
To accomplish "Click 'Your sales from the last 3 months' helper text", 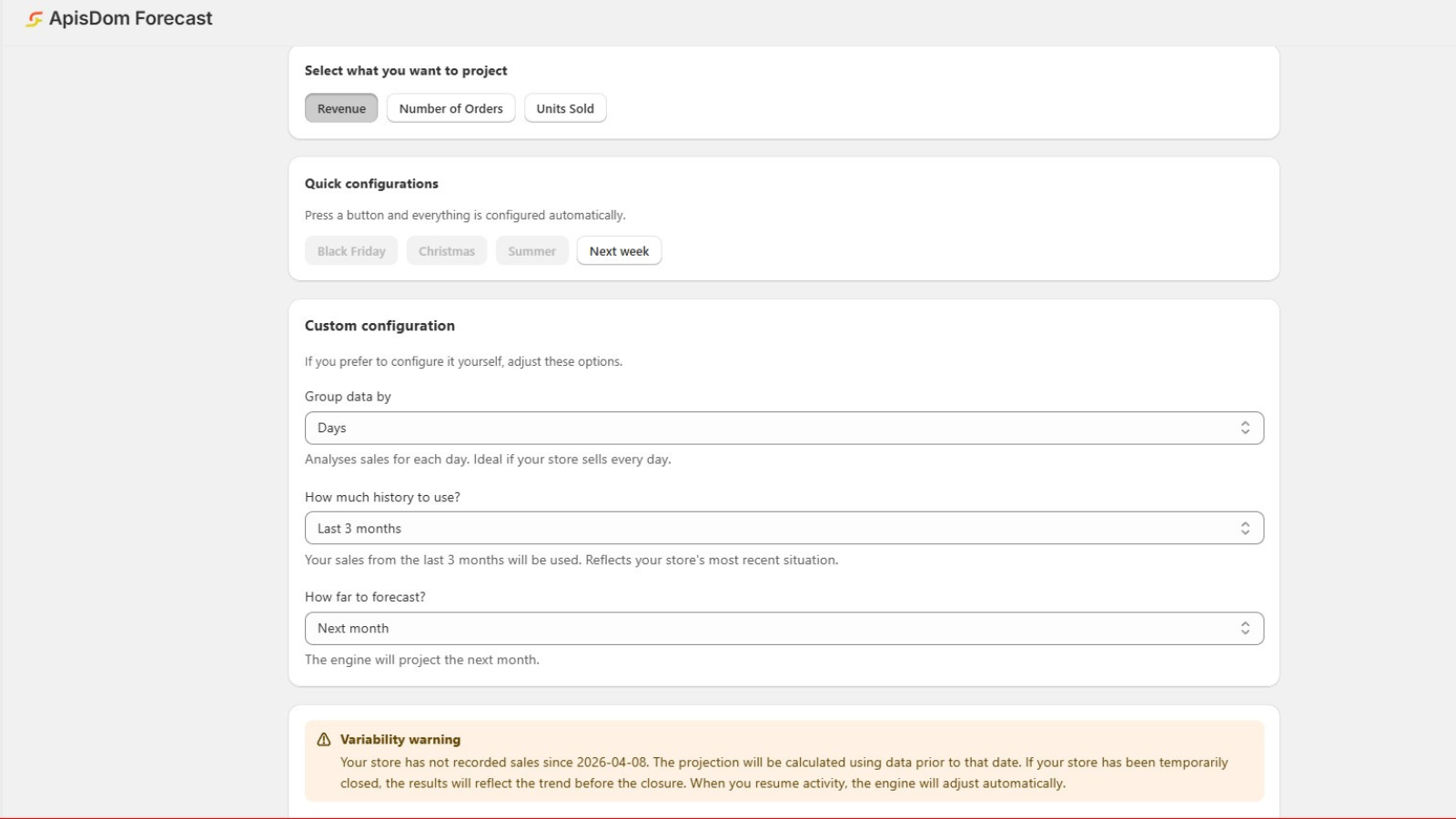I will (x=571, y=560).
